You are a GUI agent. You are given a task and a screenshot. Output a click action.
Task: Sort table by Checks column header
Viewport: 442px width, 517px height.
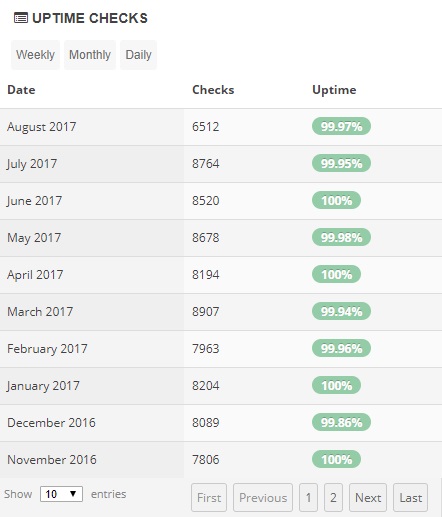213,90
